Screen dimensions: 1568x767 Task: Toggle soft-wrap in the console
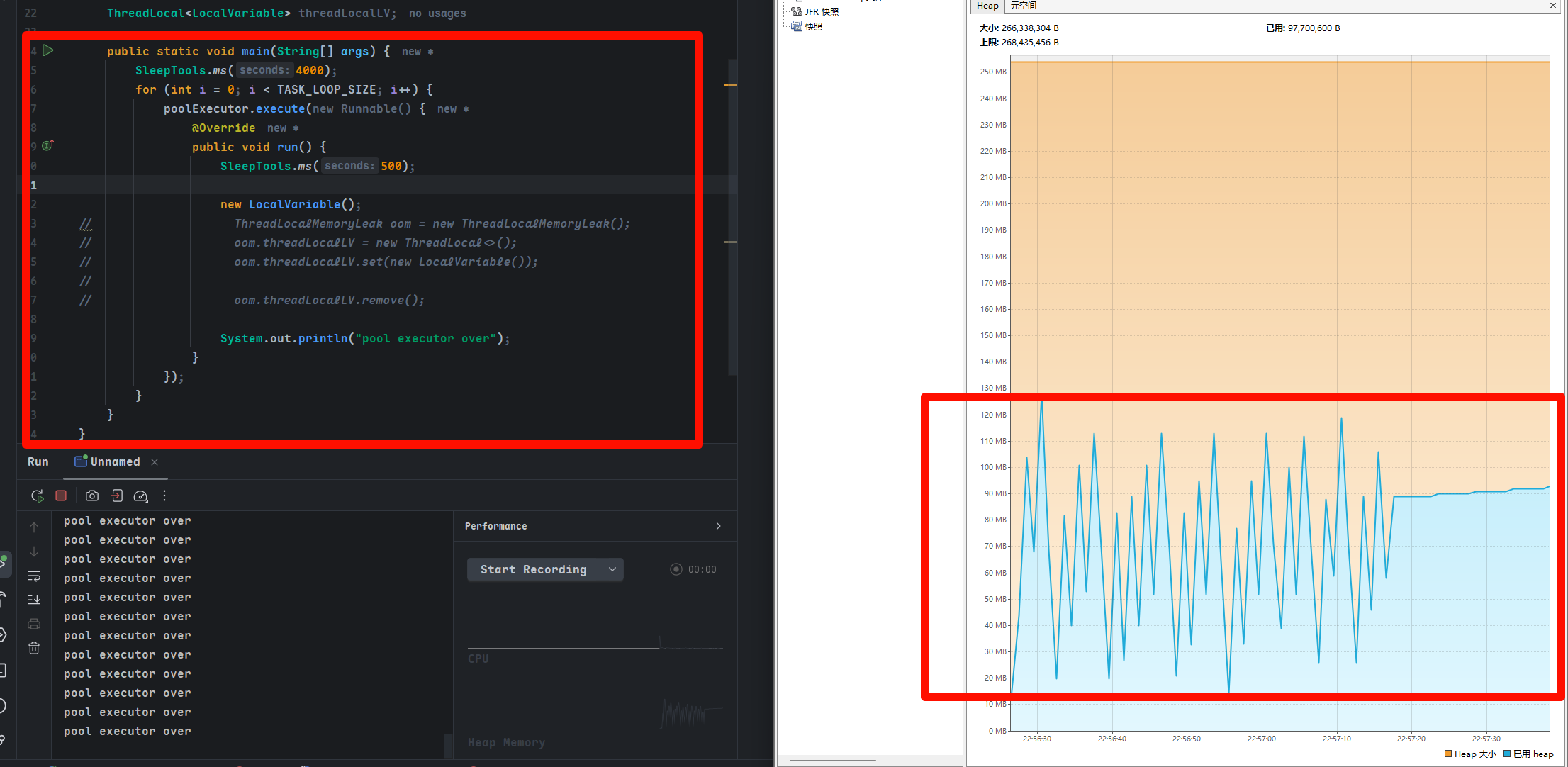[34, 576]
